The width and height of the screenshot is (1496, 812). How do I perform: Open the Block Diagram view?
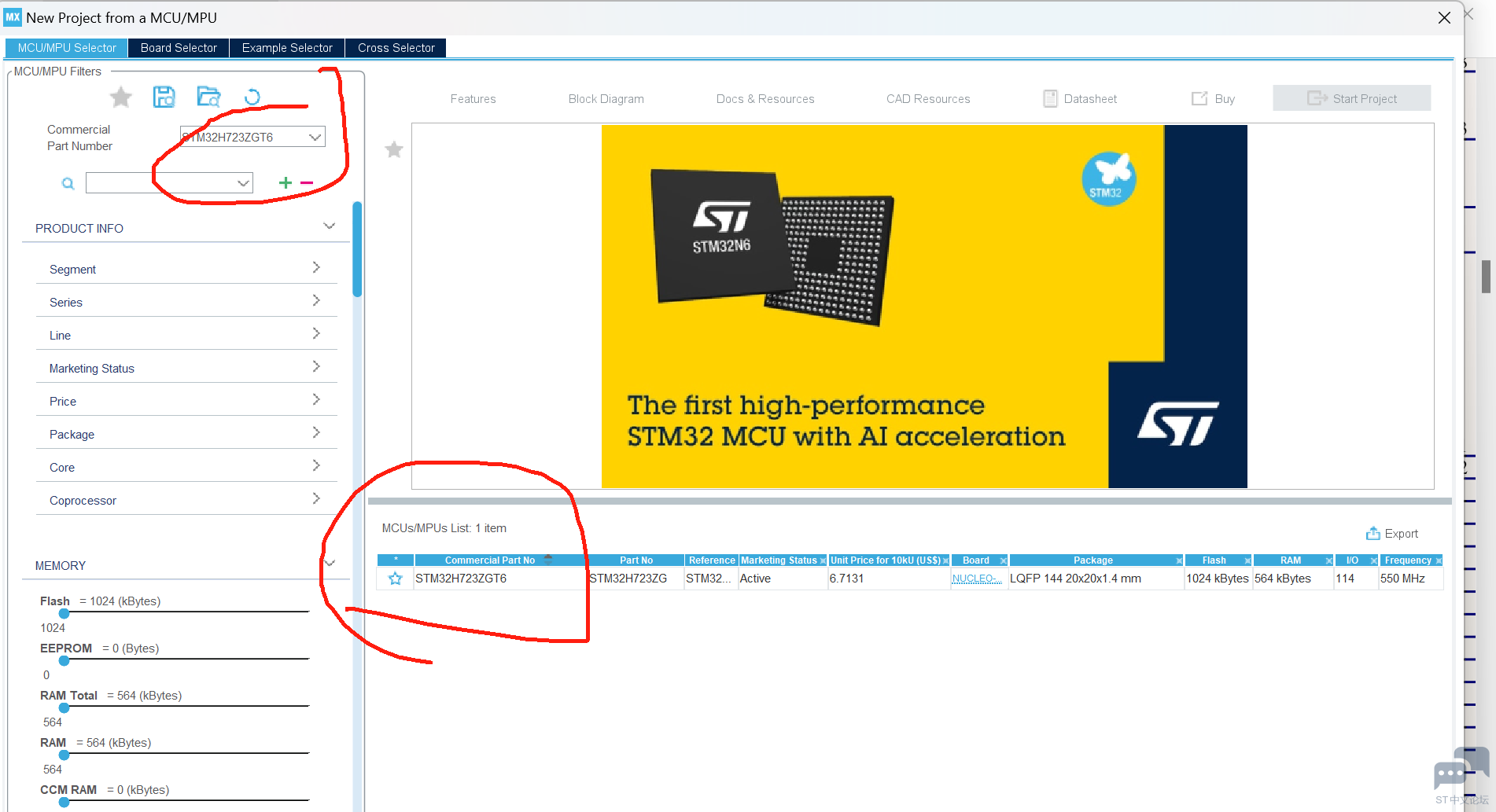(x=606, y=99)
